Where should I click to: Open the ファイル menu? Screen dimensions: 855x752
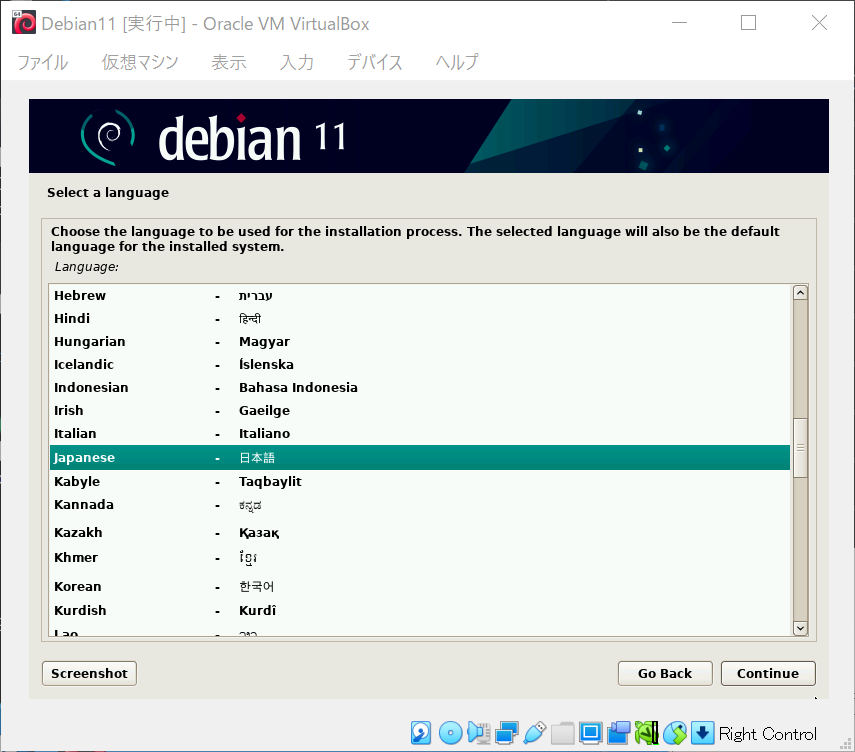click(43, 62)
